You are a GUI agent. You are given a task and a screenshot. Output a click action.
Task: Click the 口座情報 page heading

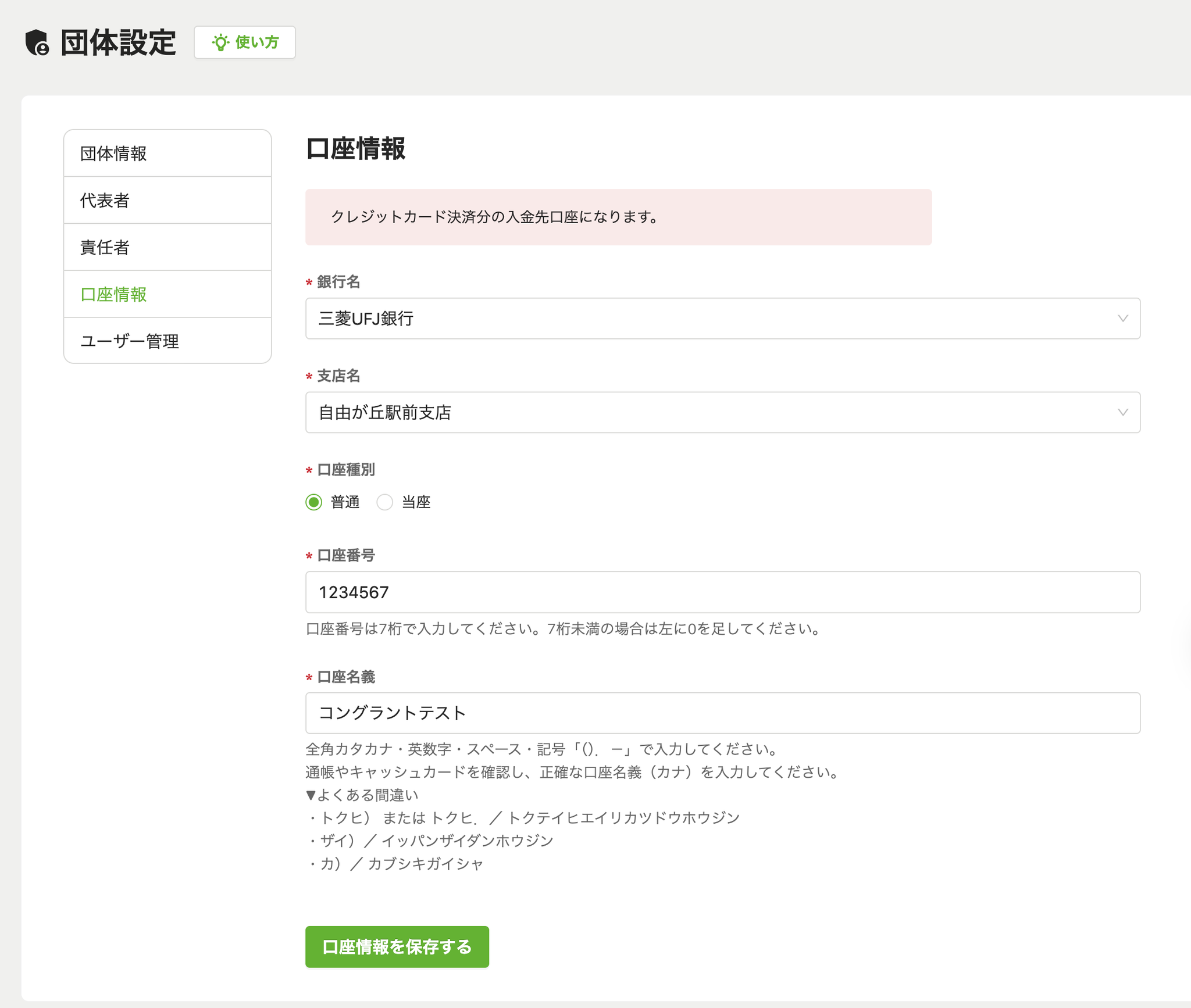[x=356, y=149]
